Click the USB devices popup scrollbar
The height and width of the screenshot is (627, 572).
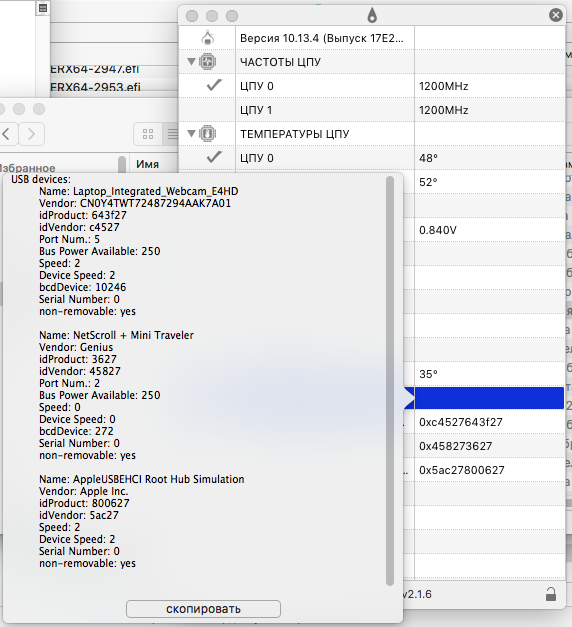[390, 381]
